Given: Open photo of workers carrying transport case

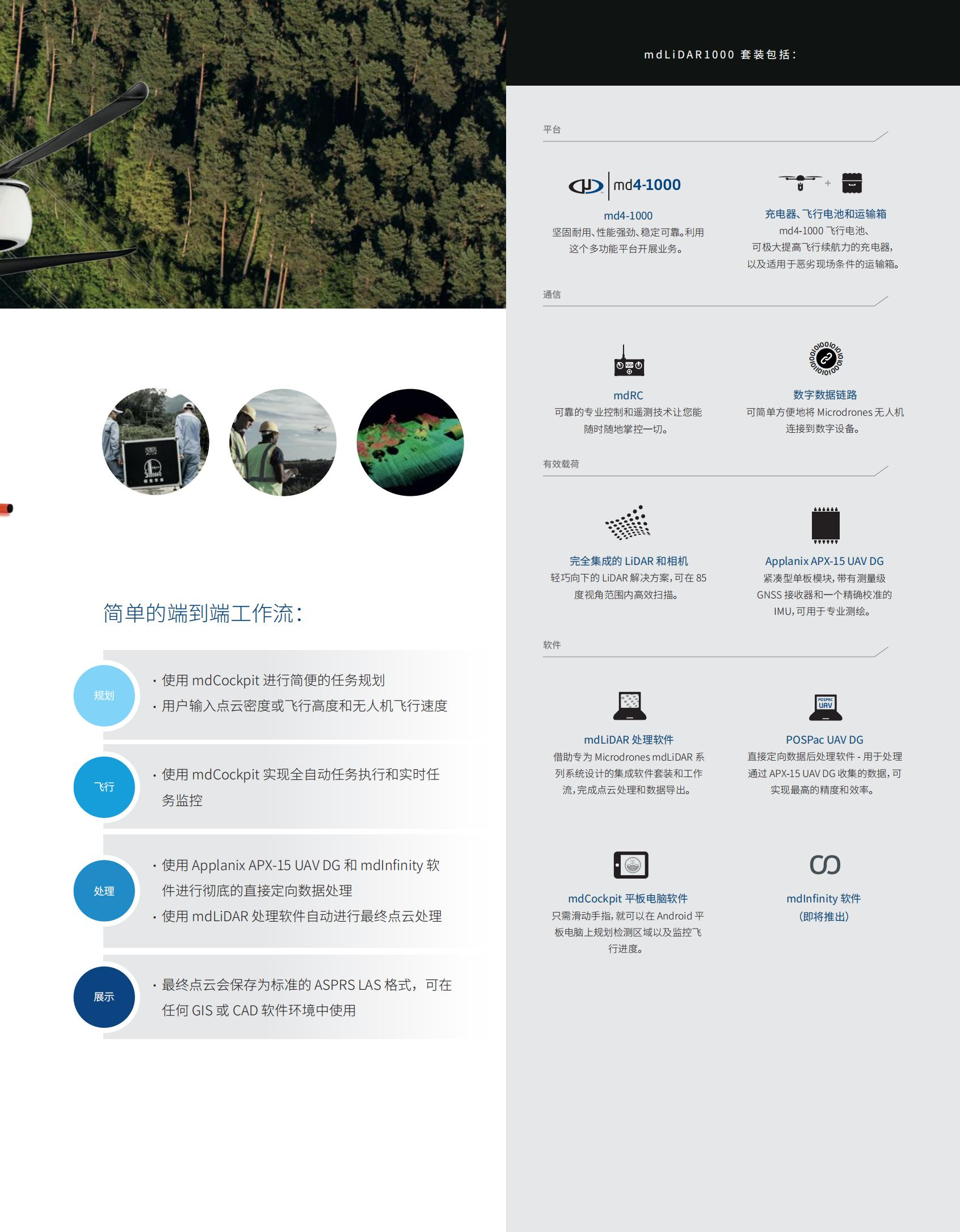Looking at the screenshot, I should tap(155, 442).
